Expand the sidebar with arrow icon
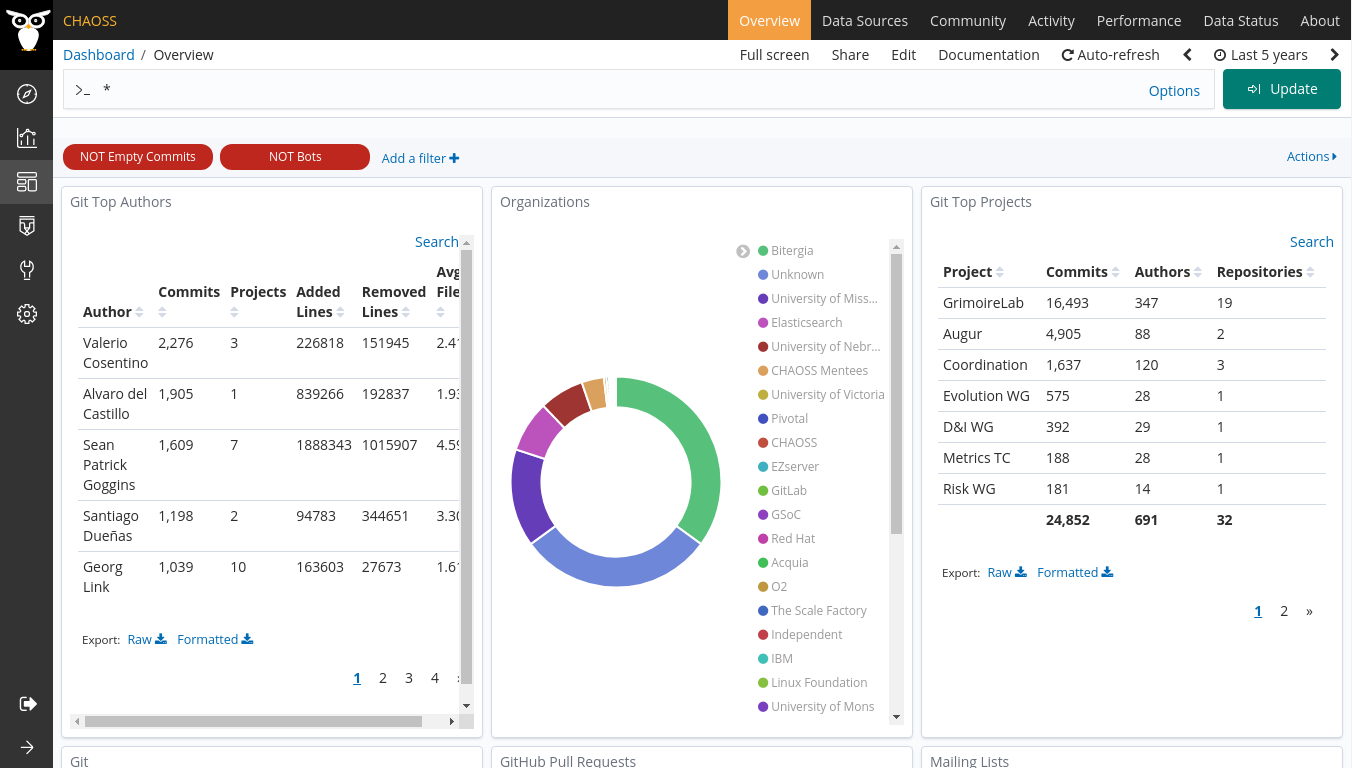 click(27, 747)
